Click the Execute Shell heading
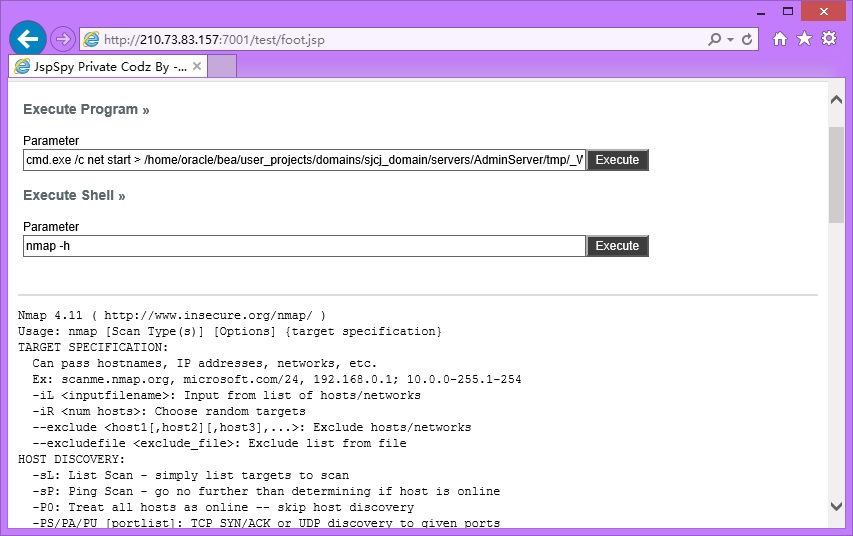 click(74, 195)
